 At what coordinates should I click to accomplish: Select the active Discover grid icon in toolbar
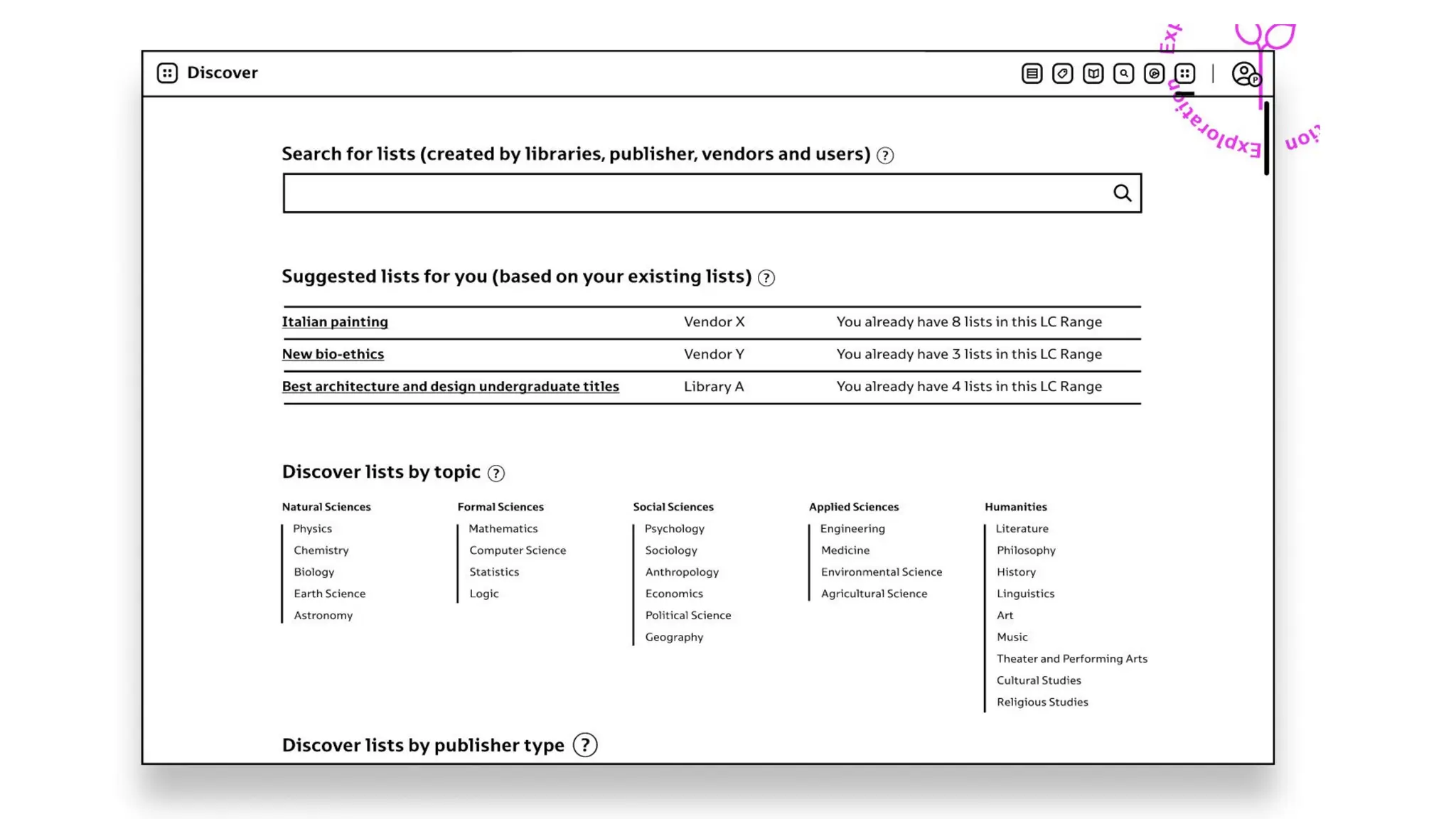pos(1184,73)
